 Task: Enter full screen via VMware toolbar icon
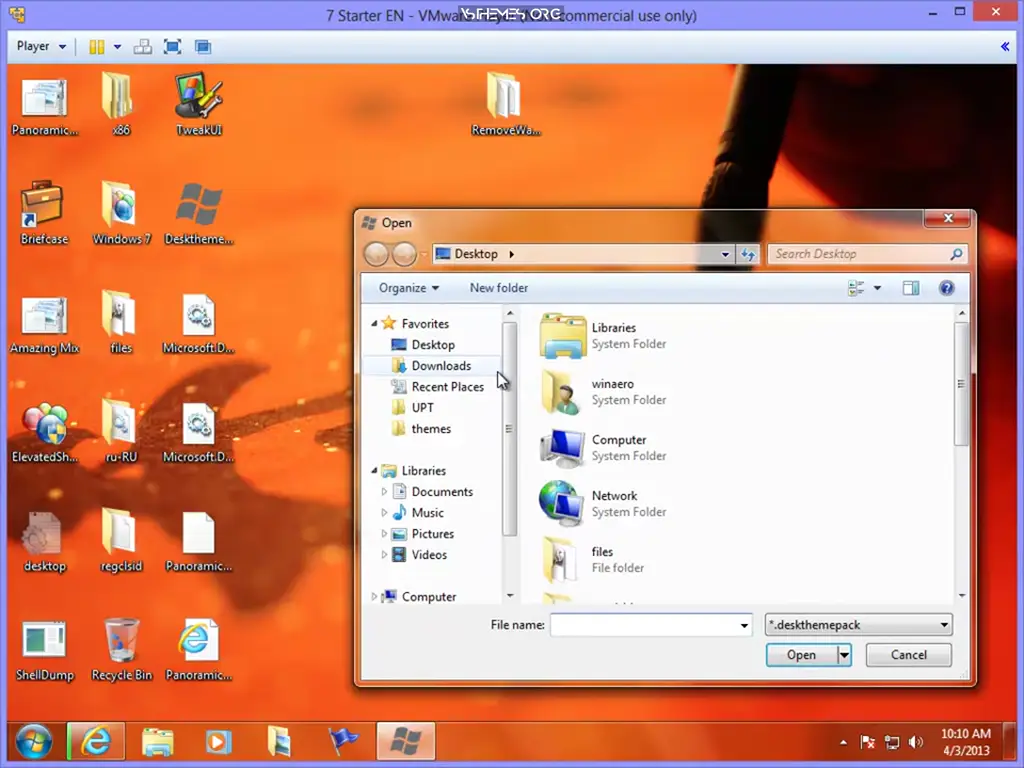click(x=170, y=46)
